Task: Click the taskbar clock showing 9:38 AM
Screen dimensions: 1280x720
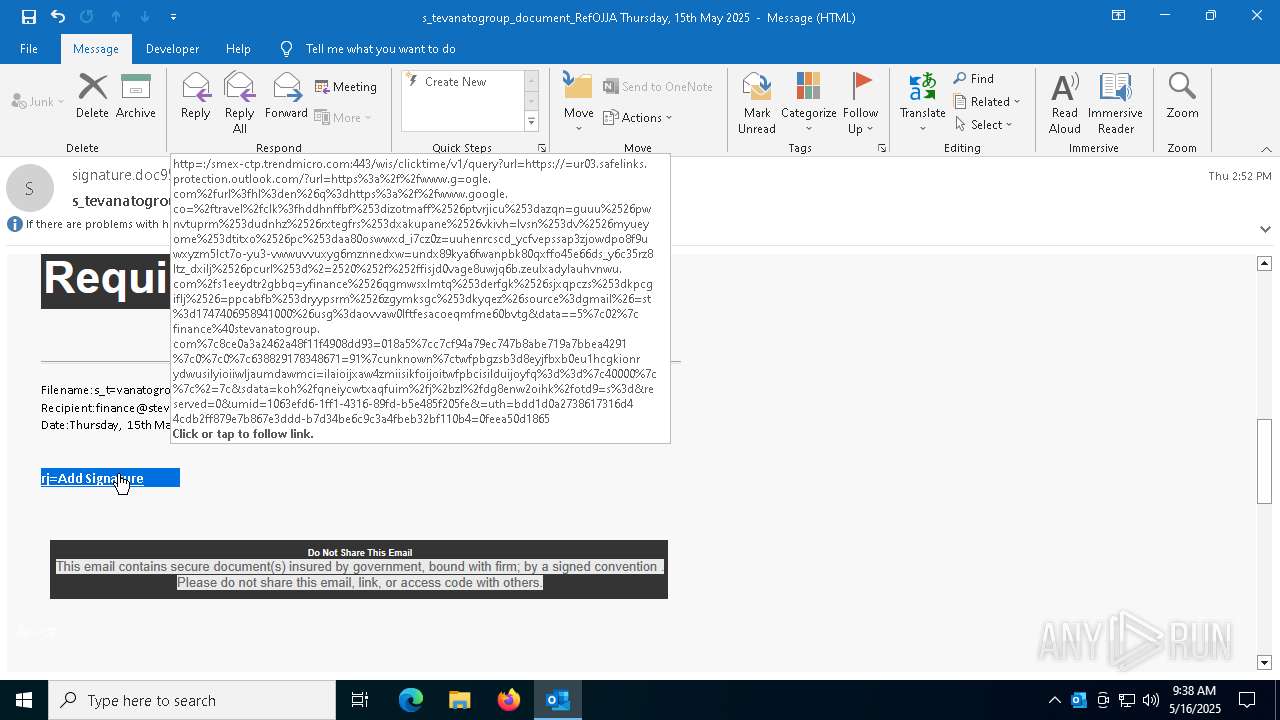Action: 1193,700
